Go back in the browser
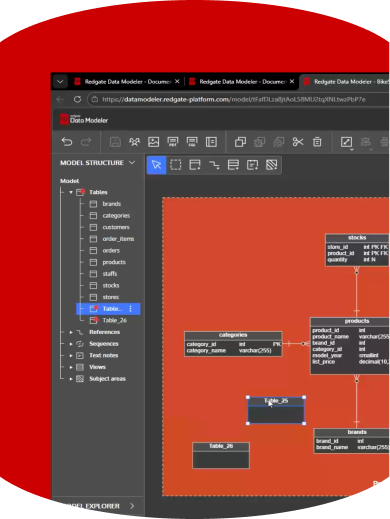 (60, 99)
